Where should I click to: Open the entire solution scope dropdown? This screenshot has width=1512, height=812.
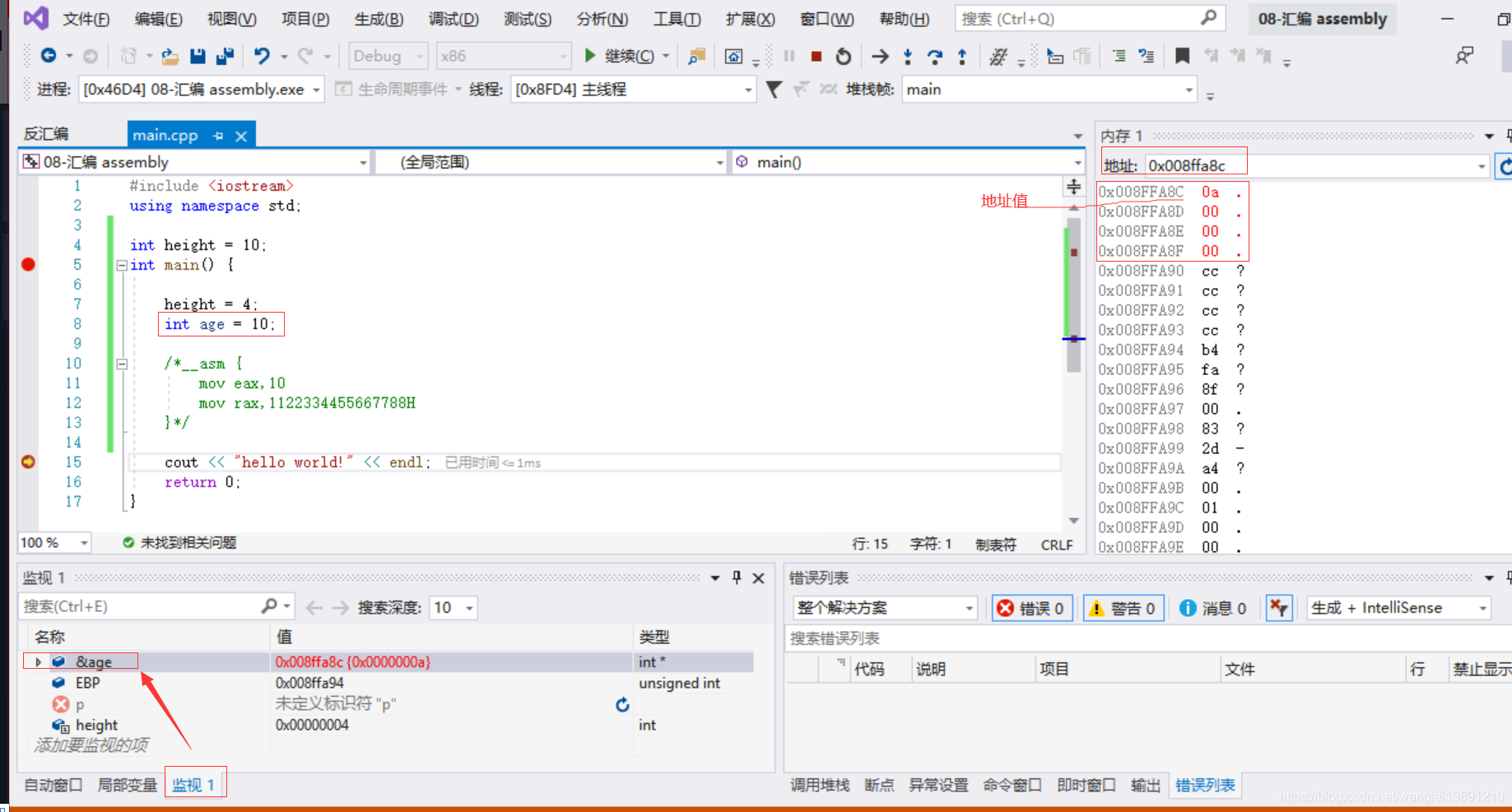886,608
